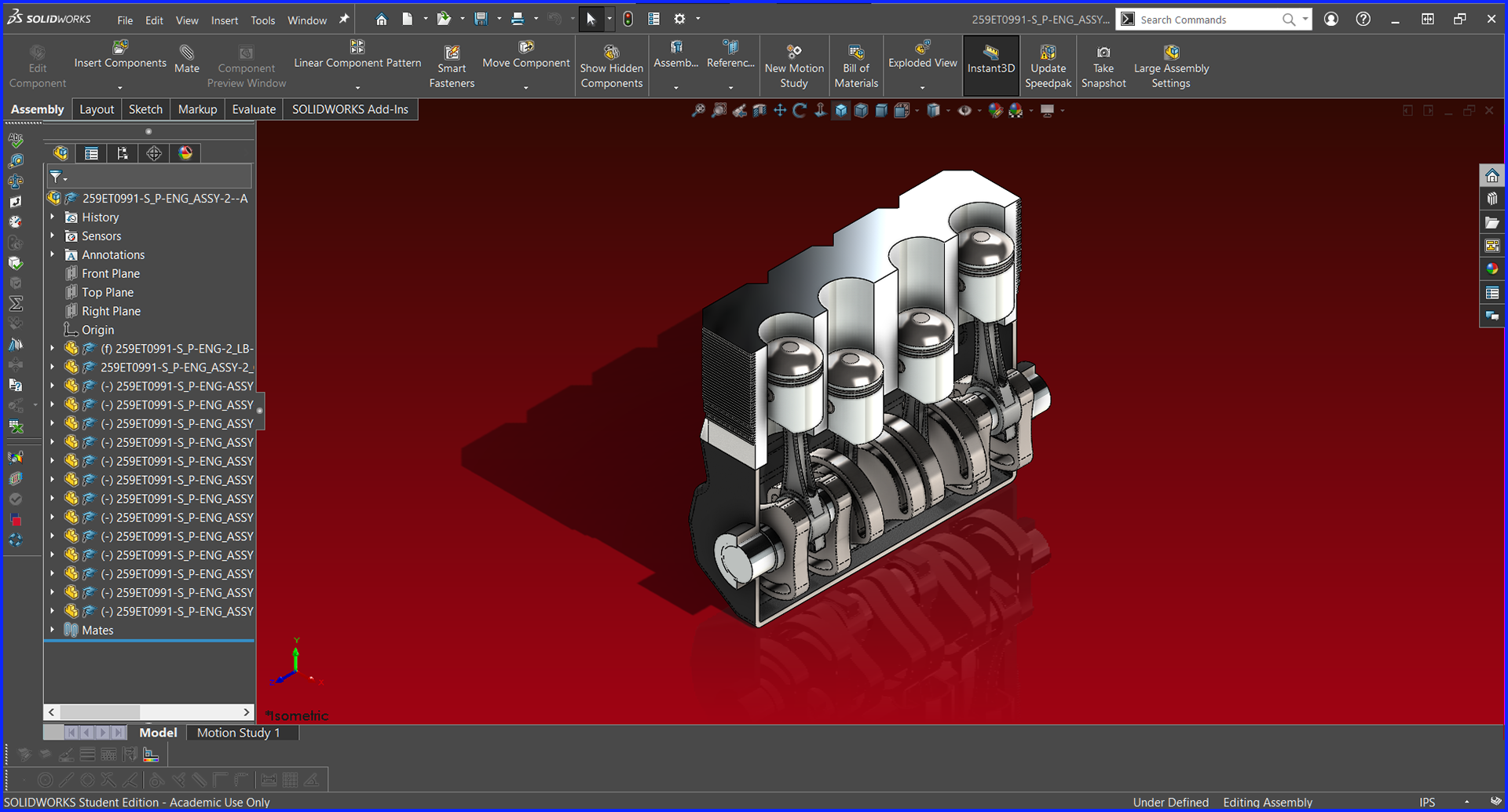Toggle Exploded View
This screenshot has height=812, width=1508.
click(x=923, y=58)
